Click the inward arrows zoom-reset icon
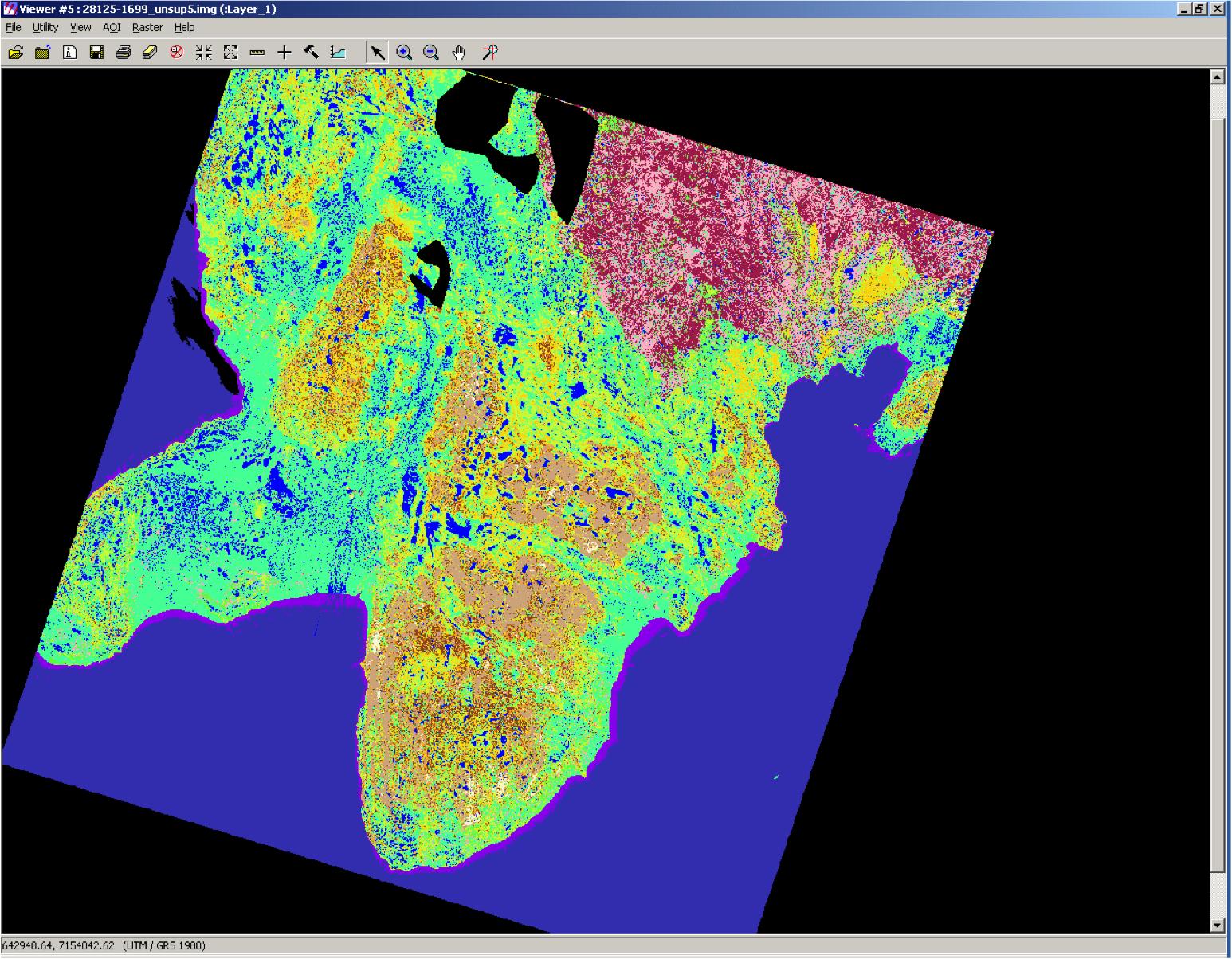The height and width of the screenshot is (959, 1232). 204,53
